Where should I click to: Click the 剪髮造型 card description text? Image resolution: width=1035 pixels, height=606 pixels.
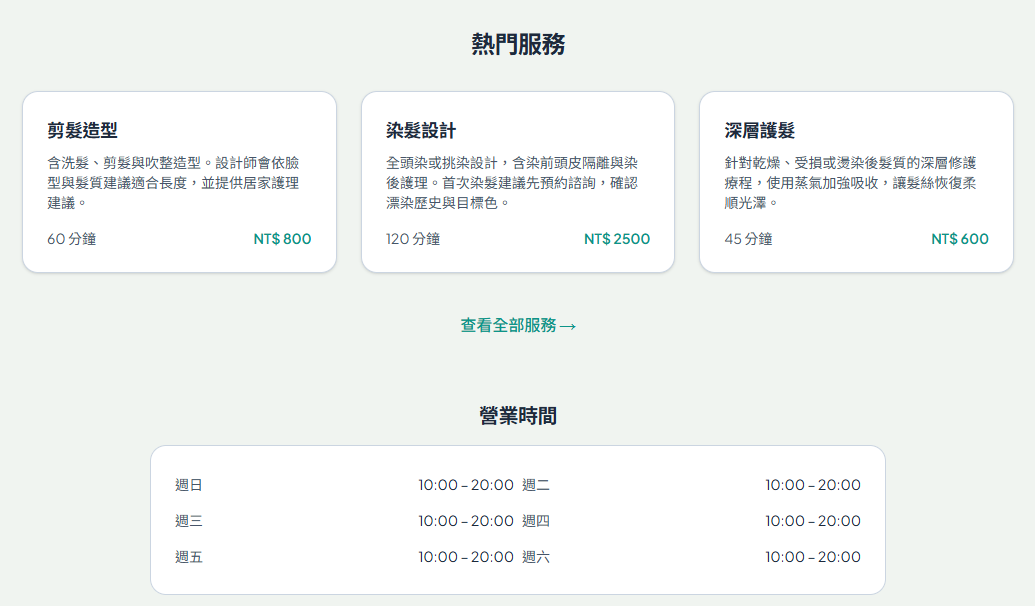(174, 183)
